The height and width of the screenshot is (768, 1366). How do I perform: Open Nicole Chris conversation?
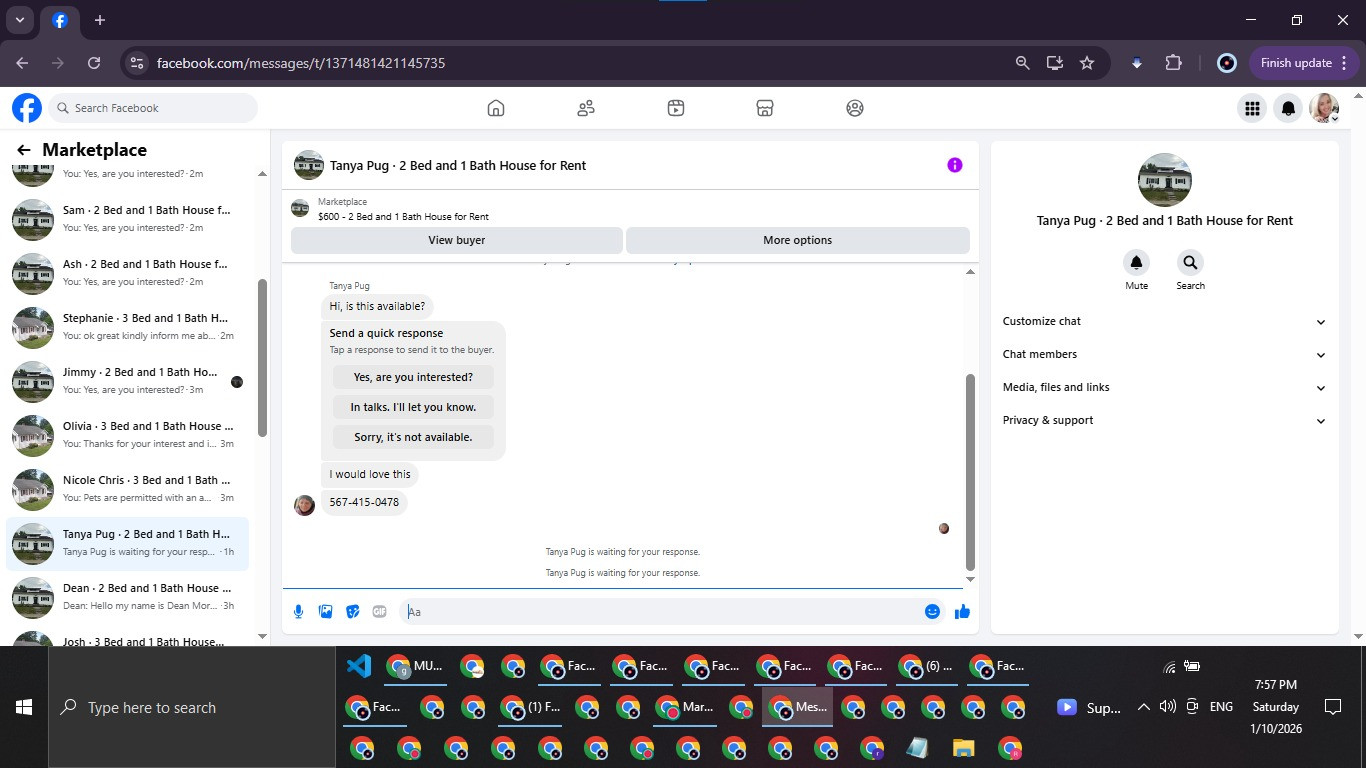[x=127, y=489]
